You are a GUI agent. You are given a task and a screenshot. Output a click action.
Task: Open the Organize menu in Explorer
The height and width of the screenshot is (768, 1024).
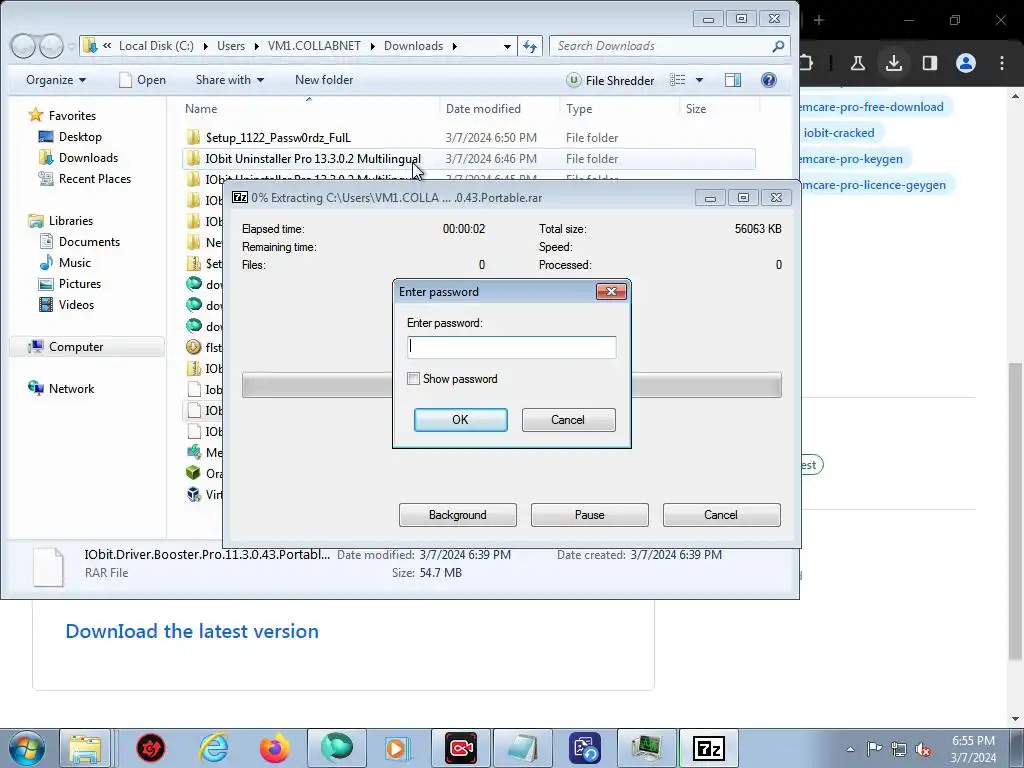click(x=56, y=80)
